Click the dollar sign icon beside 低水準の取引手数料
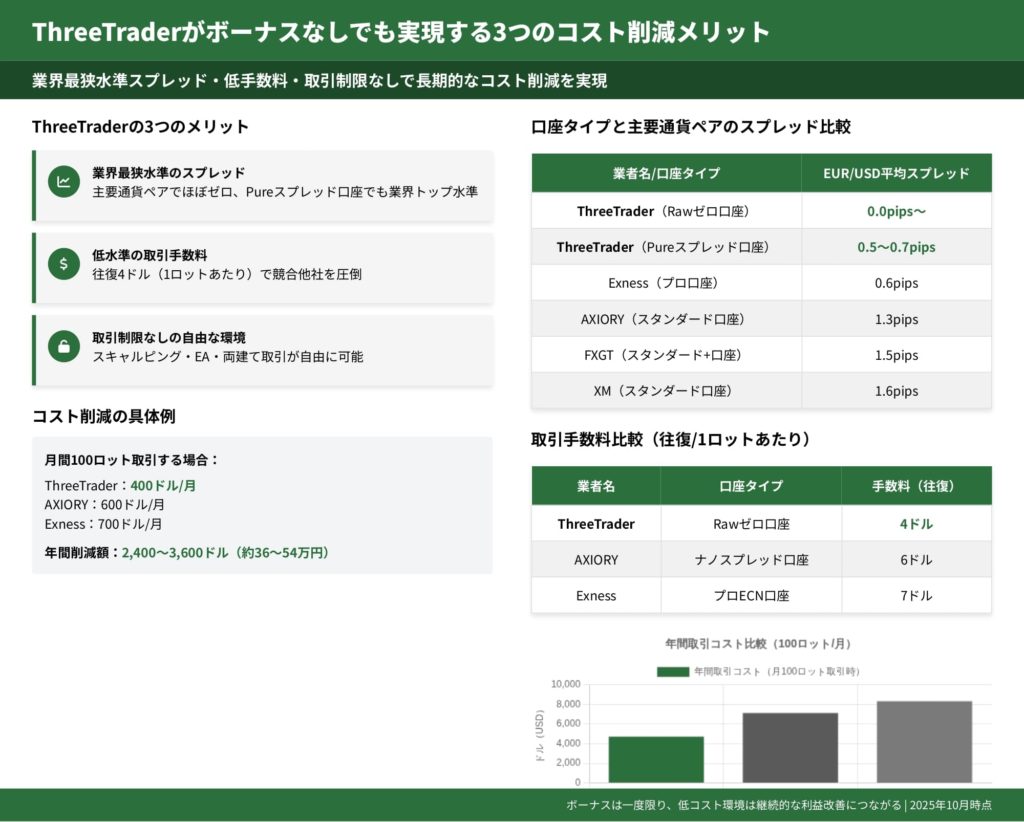1024x822 pixels. coord(64,264)
